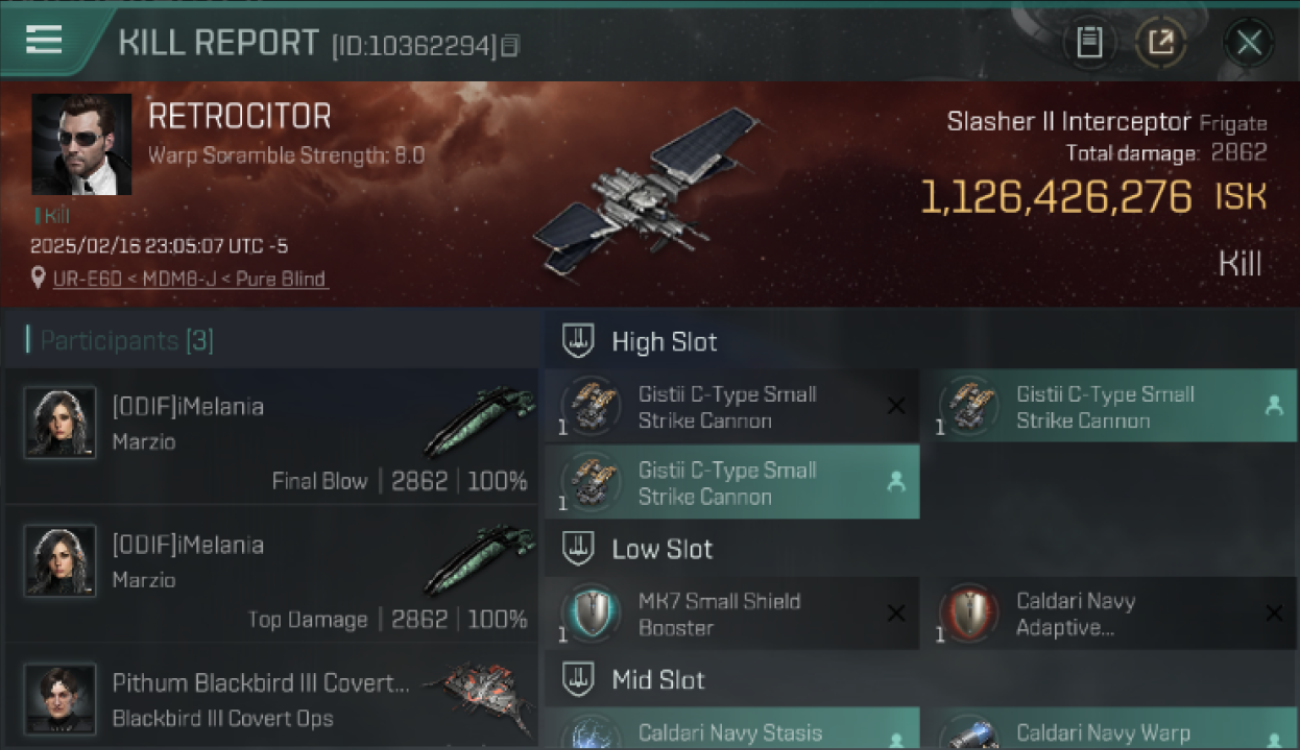
Task: Click RETROCITOR's pilot portrait
Action: pos(81,144)
